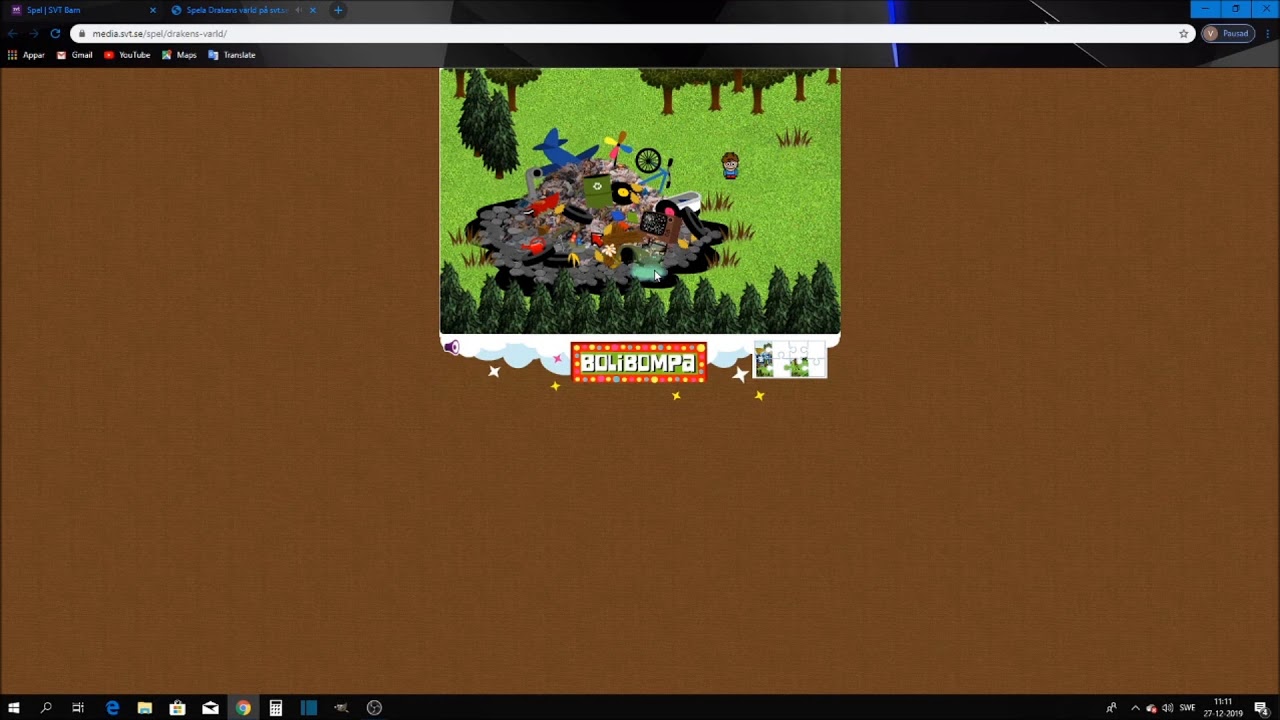Open Windows taskbar search
Viewport: 1280px width, 720px height.
coord(46,708)
